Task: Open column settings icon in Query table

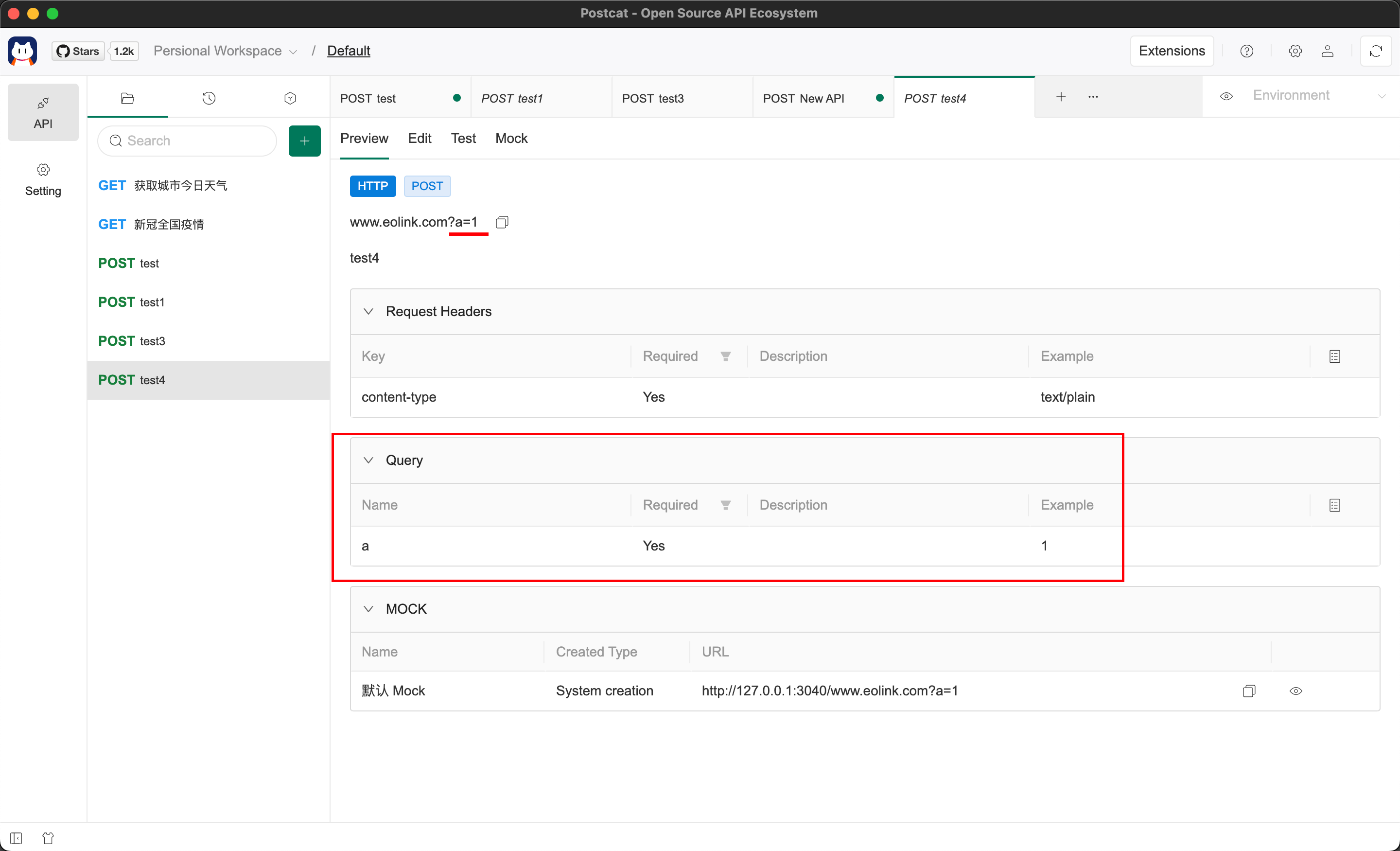Action: pos(1335,505)
